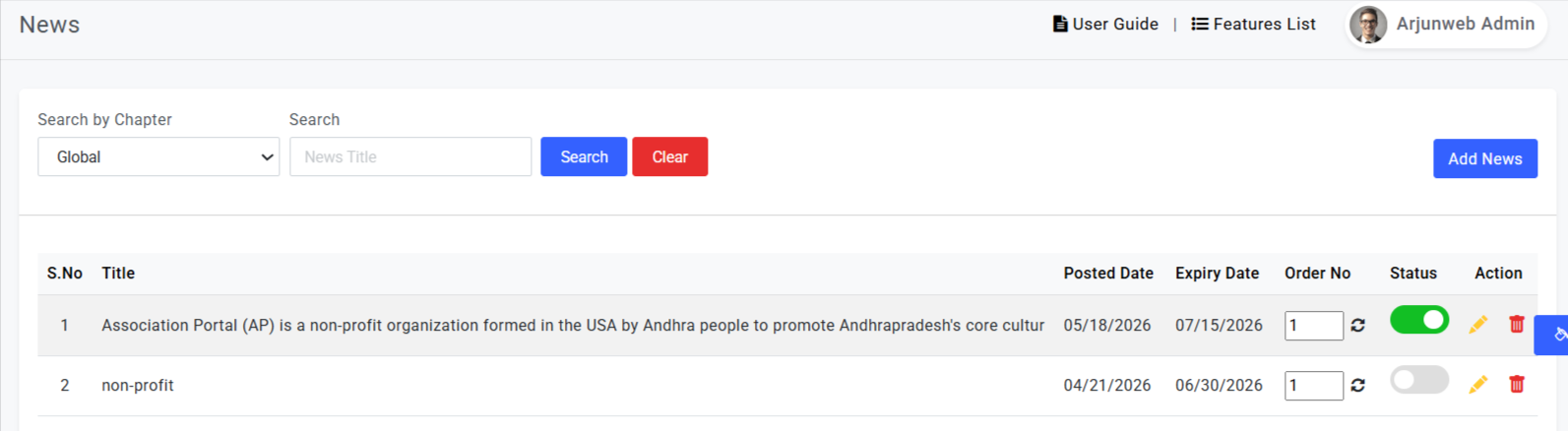Delete the non-profit news entry
This screenshot has width=1568, height=431.
coord(1517,385)
